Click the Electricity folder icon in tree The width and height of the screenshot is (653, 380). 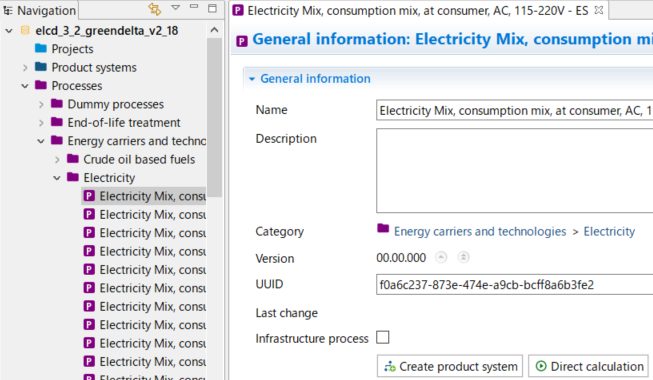click(x=73, y=177)
